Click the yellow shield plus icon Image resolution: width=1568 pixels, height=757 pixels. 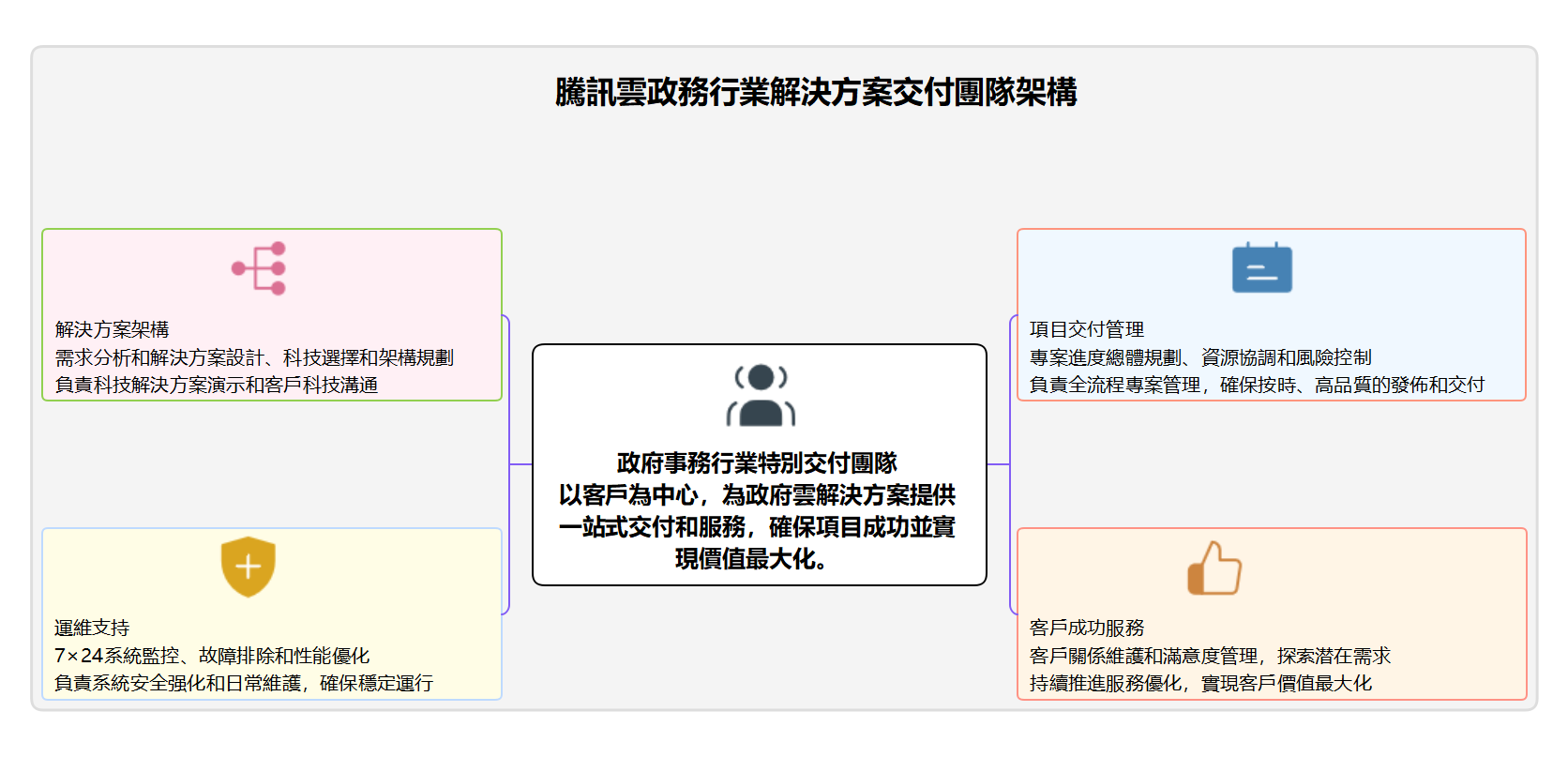click(x=248, y=567)
